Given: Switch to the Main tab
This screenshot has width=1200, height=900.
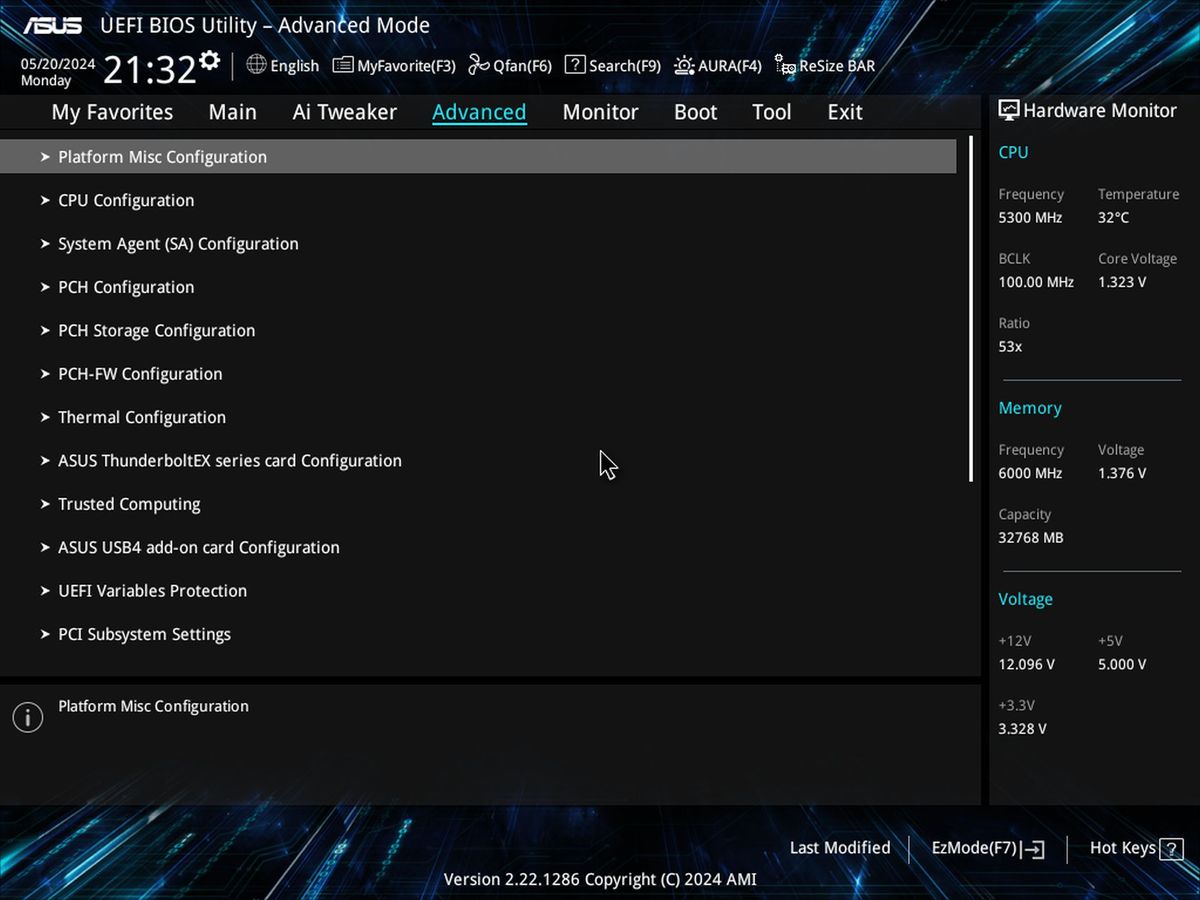Looking at the screenshot, I should click(x=232, y=112).
